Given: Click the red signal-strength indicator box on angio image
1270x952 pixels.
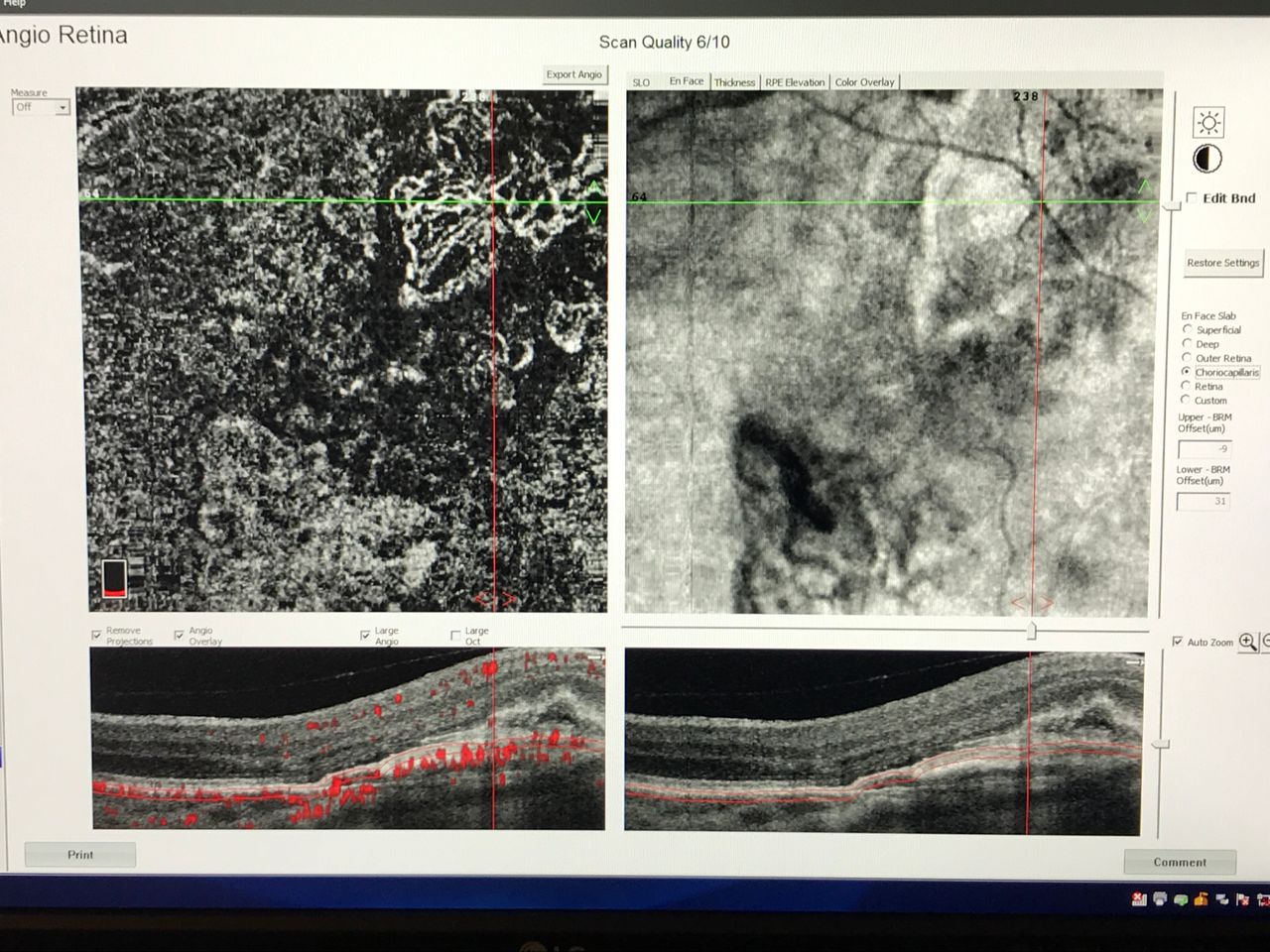Looking at the screenshot, I should click(x=115, y=579).
